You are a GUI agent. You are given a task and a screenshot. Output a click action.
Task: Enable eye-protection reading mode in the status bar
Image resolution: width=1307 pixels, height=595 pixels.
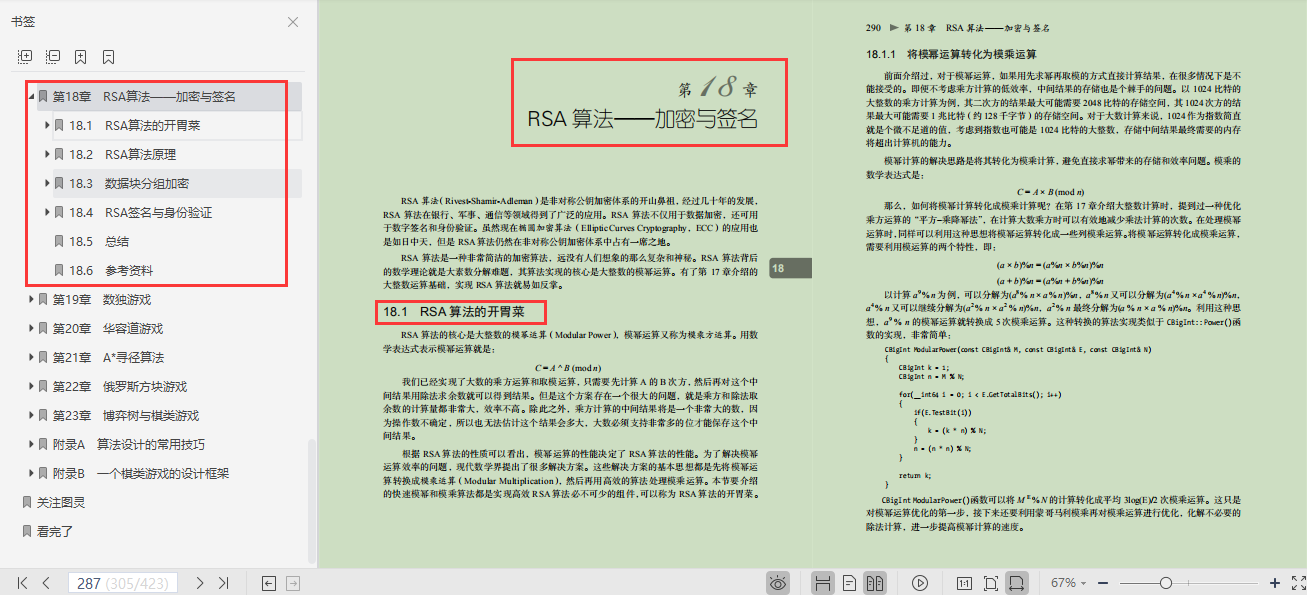(779, 582)
